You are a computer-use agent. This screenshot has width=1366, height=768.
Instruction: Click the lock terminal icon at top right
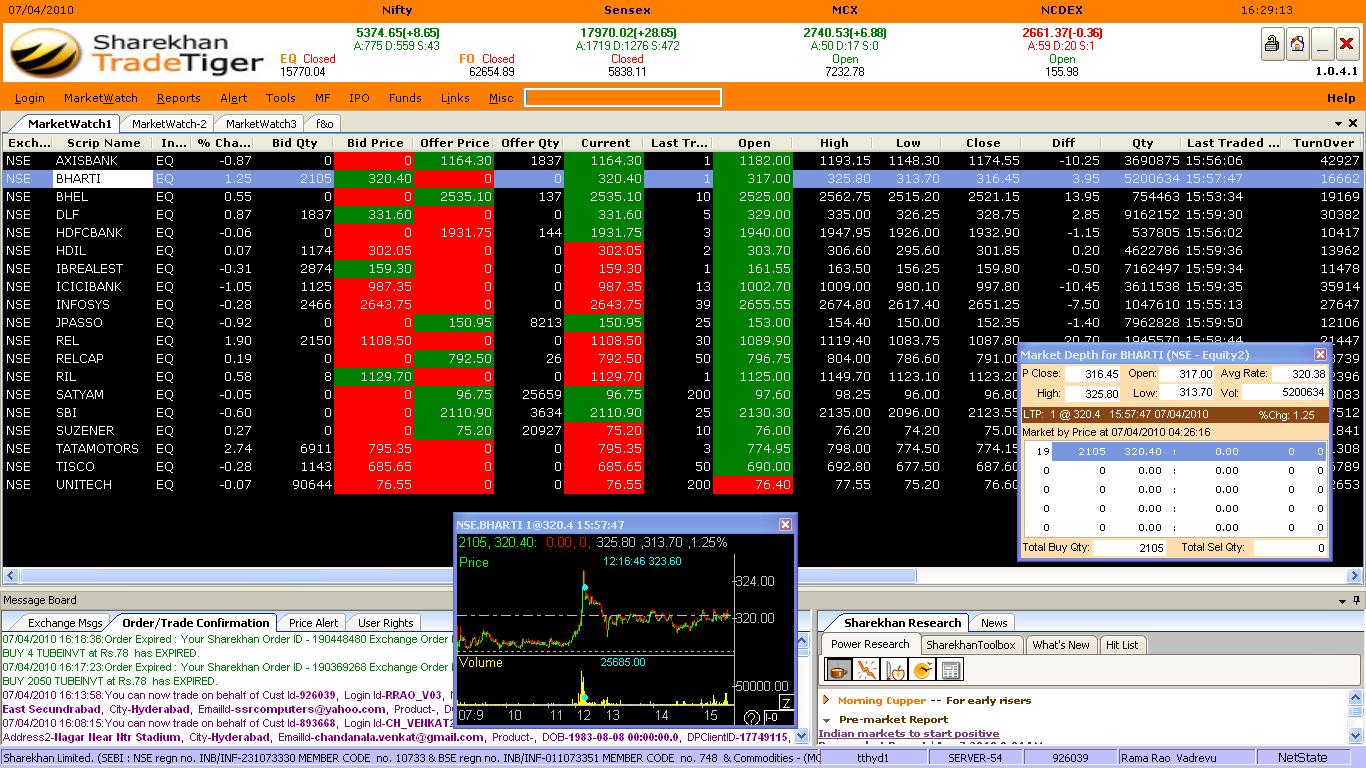(x=1270, y=45)
